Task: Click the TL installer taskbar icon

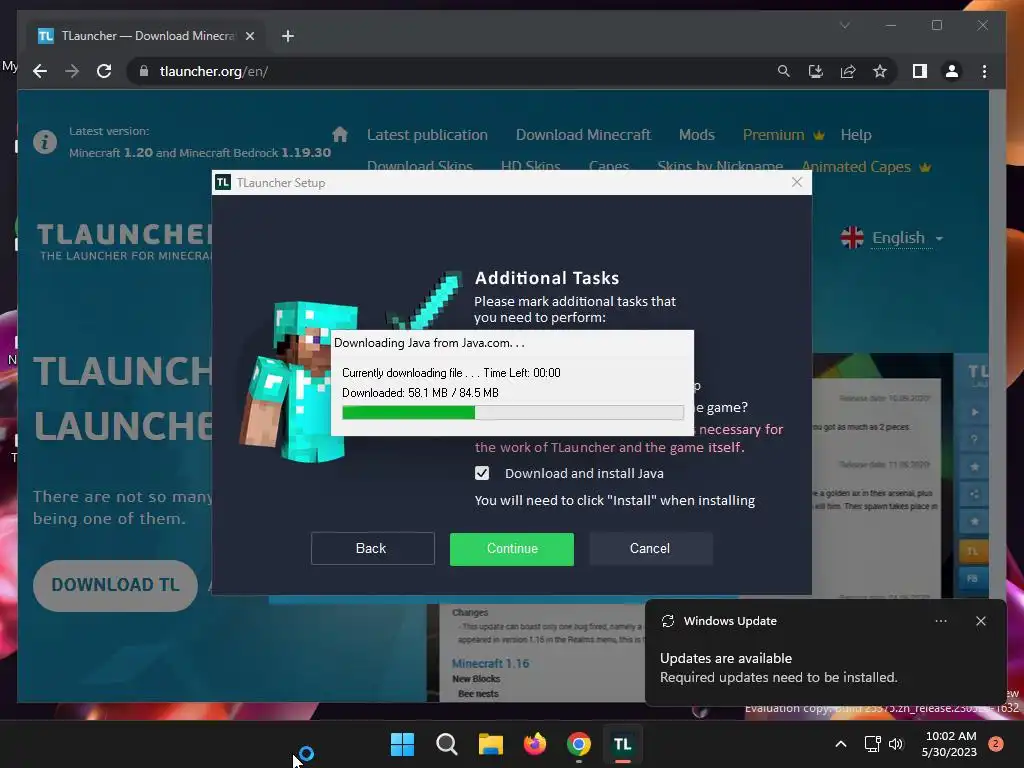Action: (x=622, y=744)
